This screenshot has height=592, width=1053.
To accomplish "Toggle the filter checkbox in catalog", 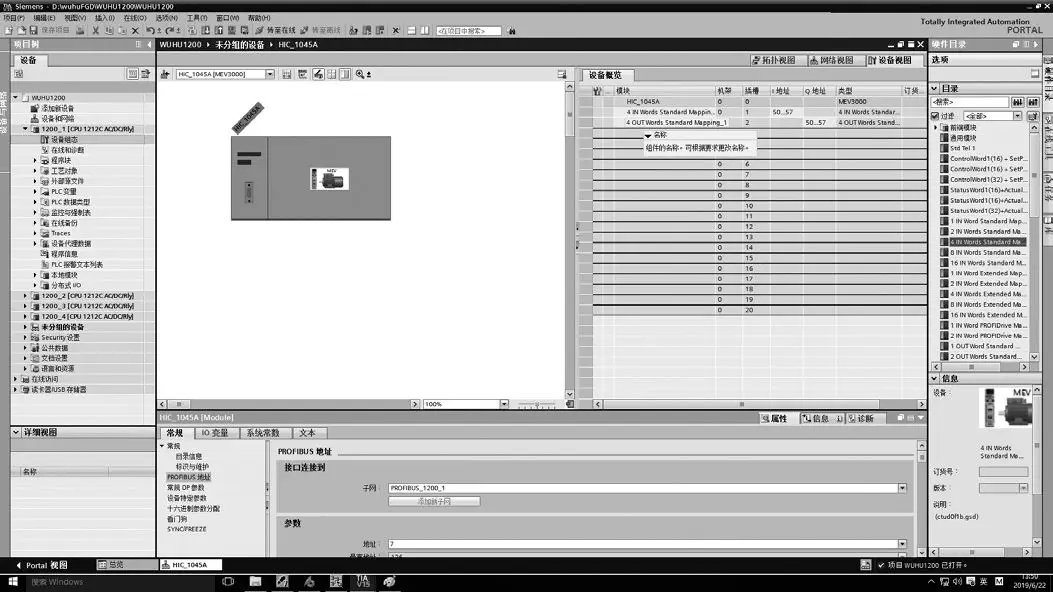I will (936, 116).
